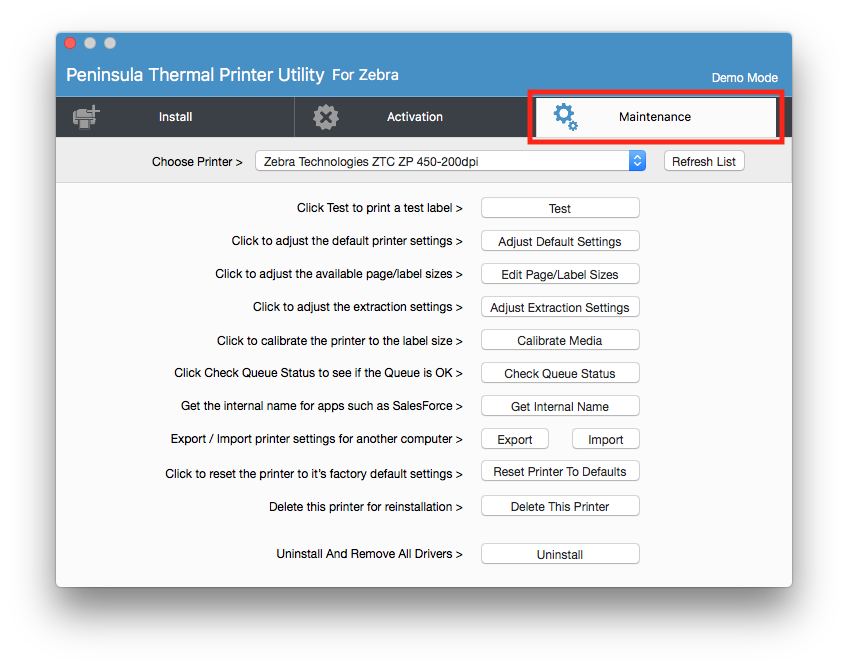The width and height of the screenshot is (848, 667).
Task: Export printer settings
Action: click(x=515, y=439)
